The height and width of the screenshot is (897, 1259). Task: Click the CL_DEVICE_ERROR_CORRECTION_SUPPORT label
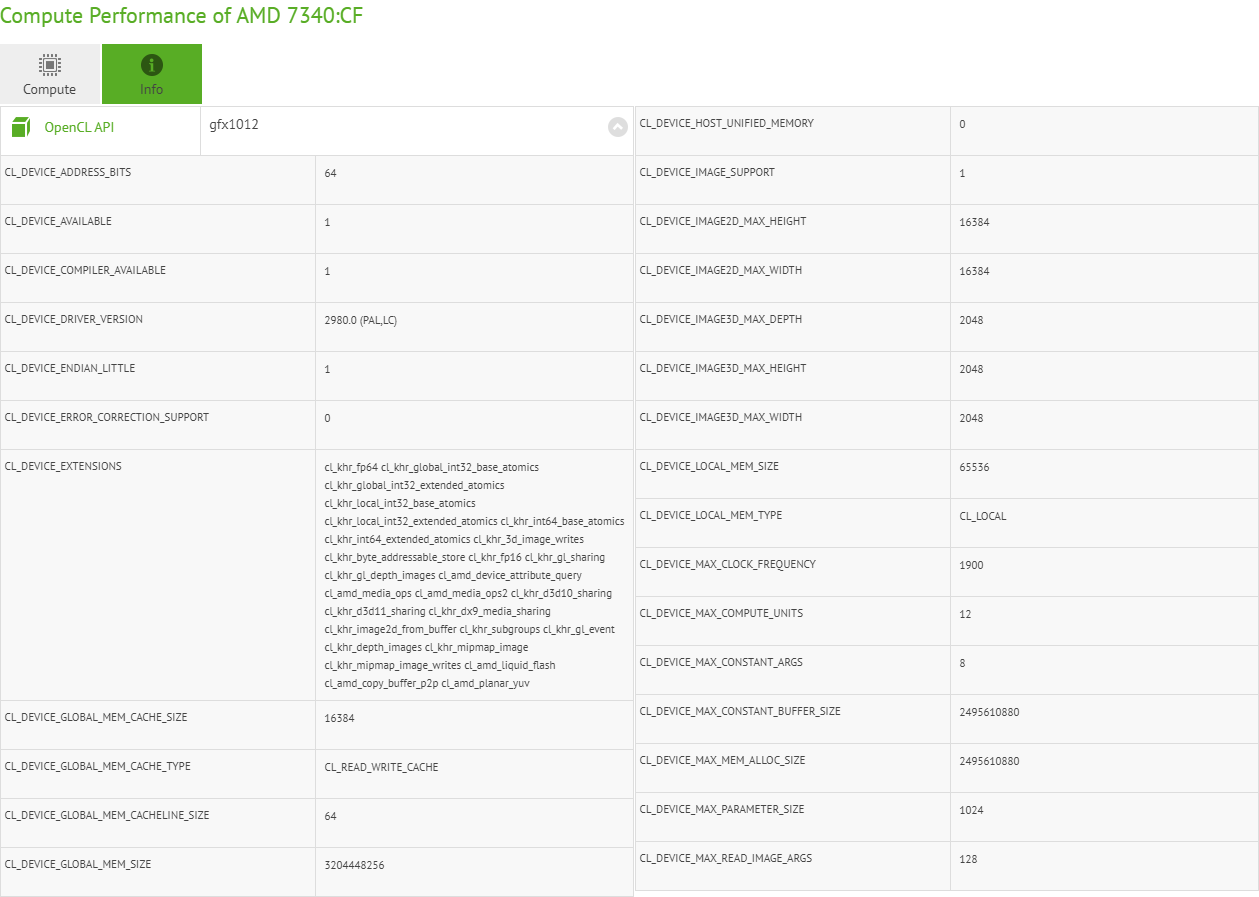click(x=107, y=417)
